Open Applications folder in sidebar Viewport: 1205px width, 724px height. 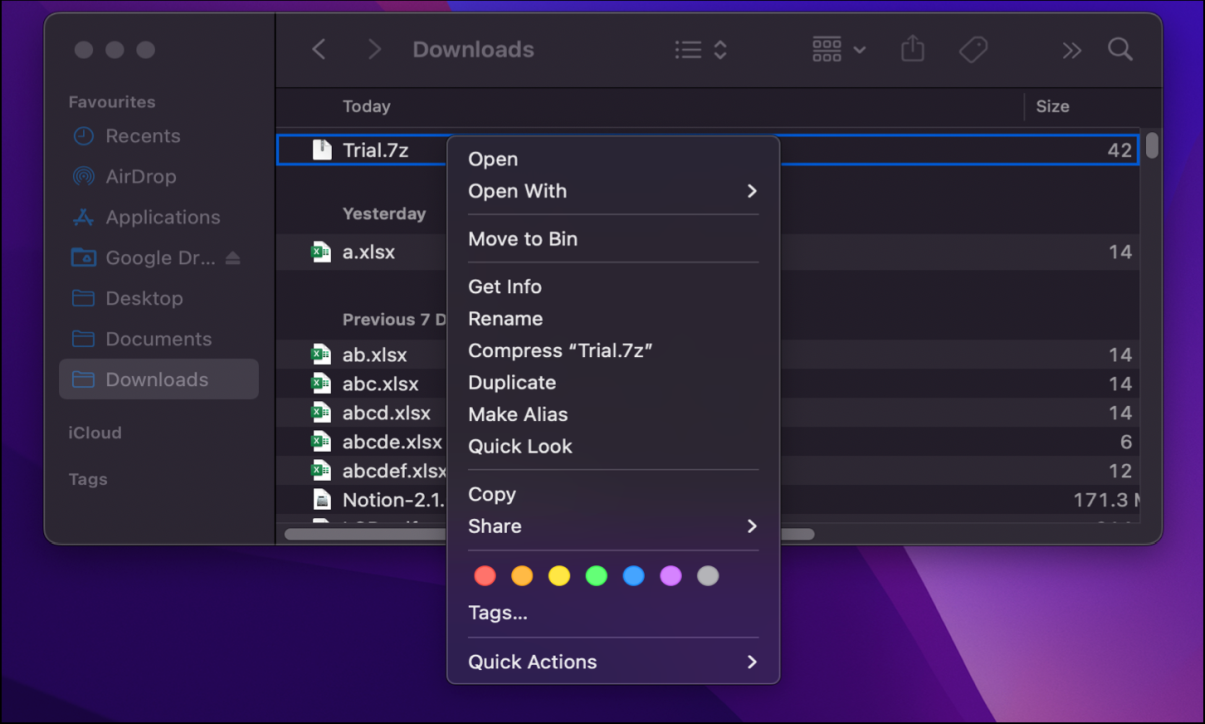coord(162,217)
